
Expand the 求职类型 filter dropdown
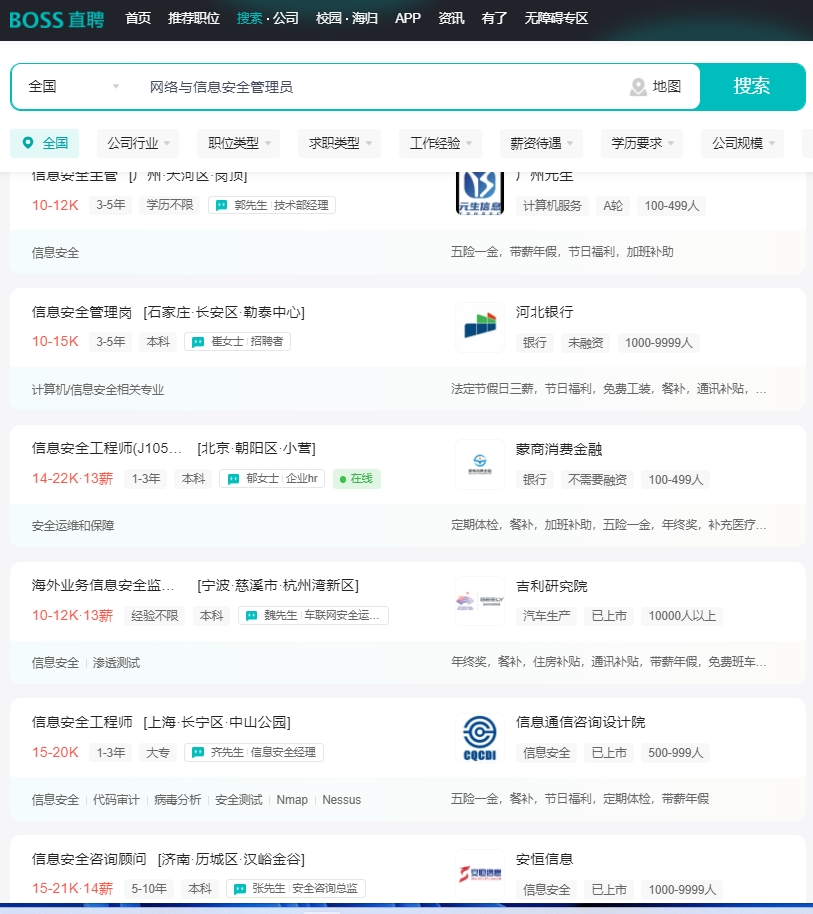340,143
